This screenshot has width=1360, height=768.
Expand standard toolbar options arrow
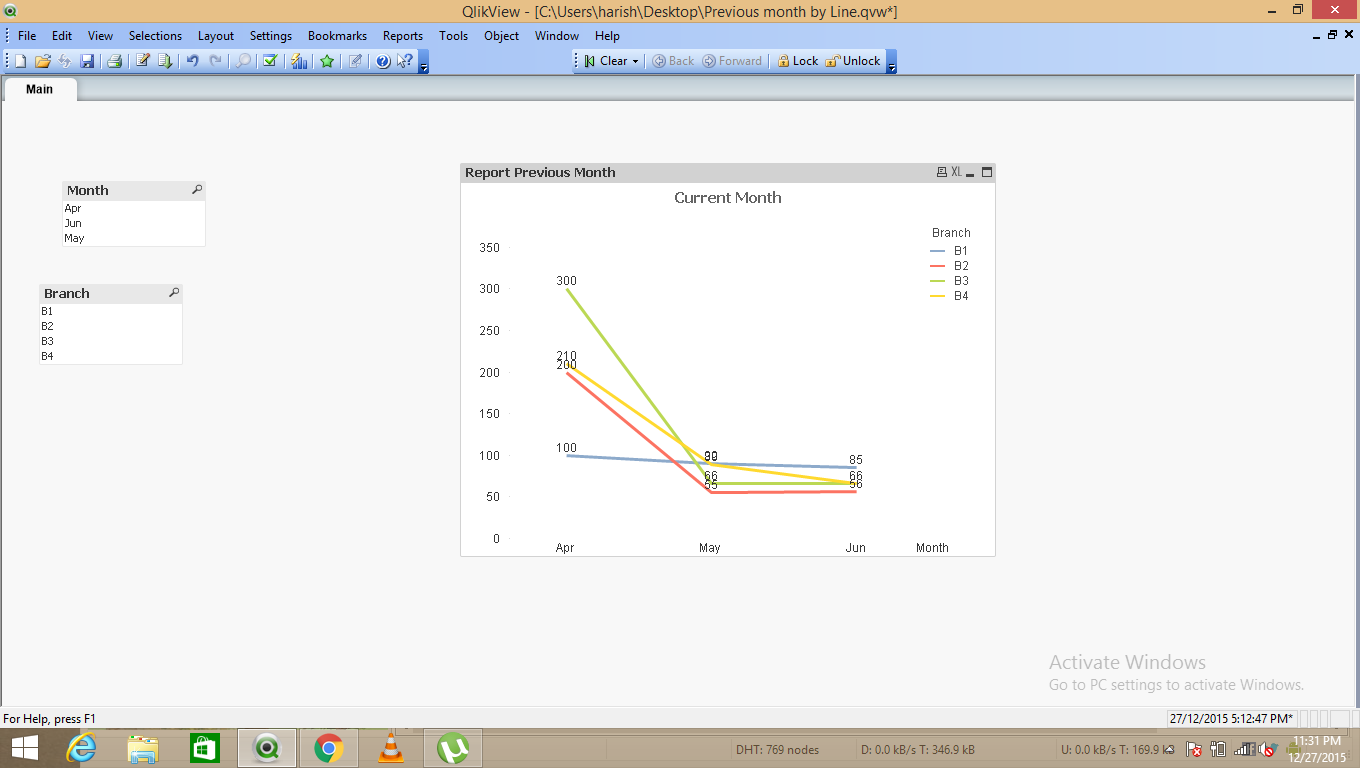pyautogui.click(x=424, y=63)
